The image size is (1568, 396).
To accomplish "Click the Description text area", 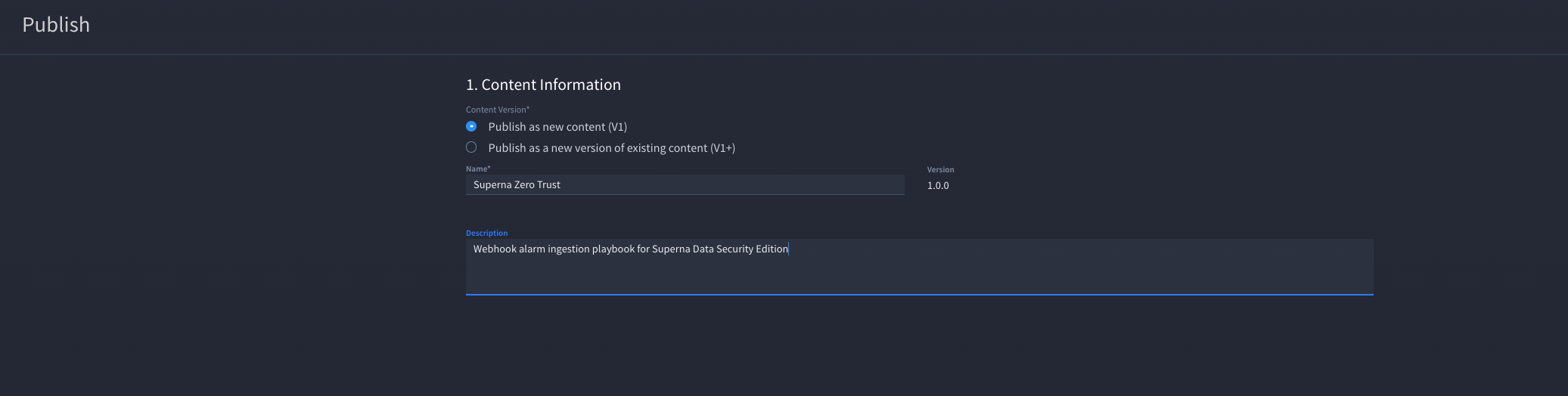I will [920, 267].
